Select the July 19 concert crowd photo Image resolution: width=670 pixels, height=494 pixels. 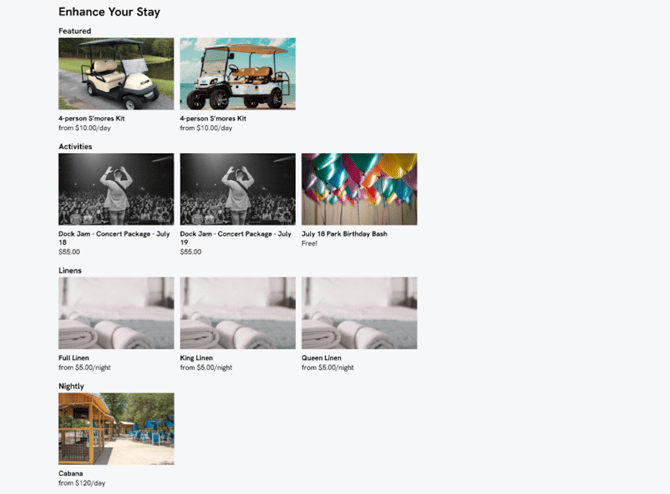tap(238, 189)
